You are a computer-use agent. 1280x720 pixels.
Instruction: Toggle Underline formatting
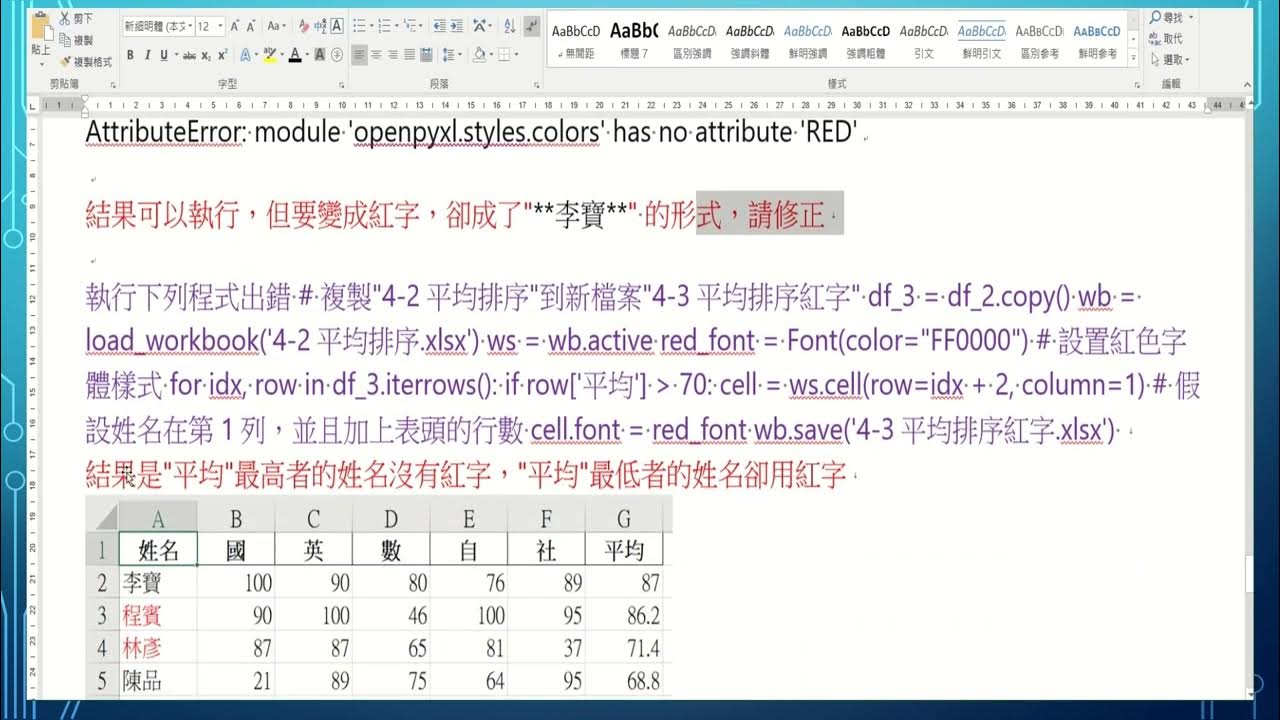[x=163, y=55]
